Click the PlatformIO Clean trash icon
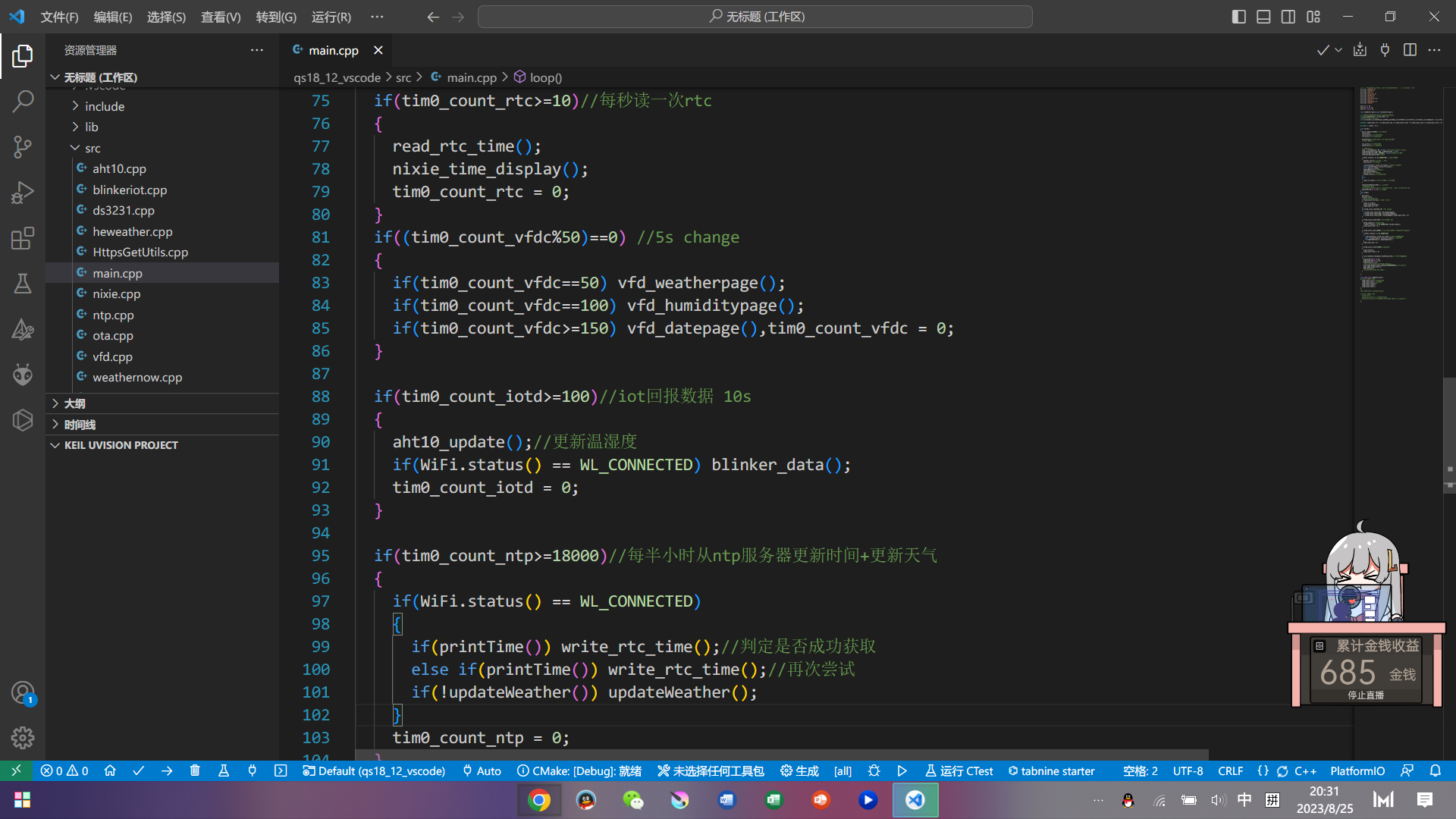The image size is (1456, 819). point(195,770)
